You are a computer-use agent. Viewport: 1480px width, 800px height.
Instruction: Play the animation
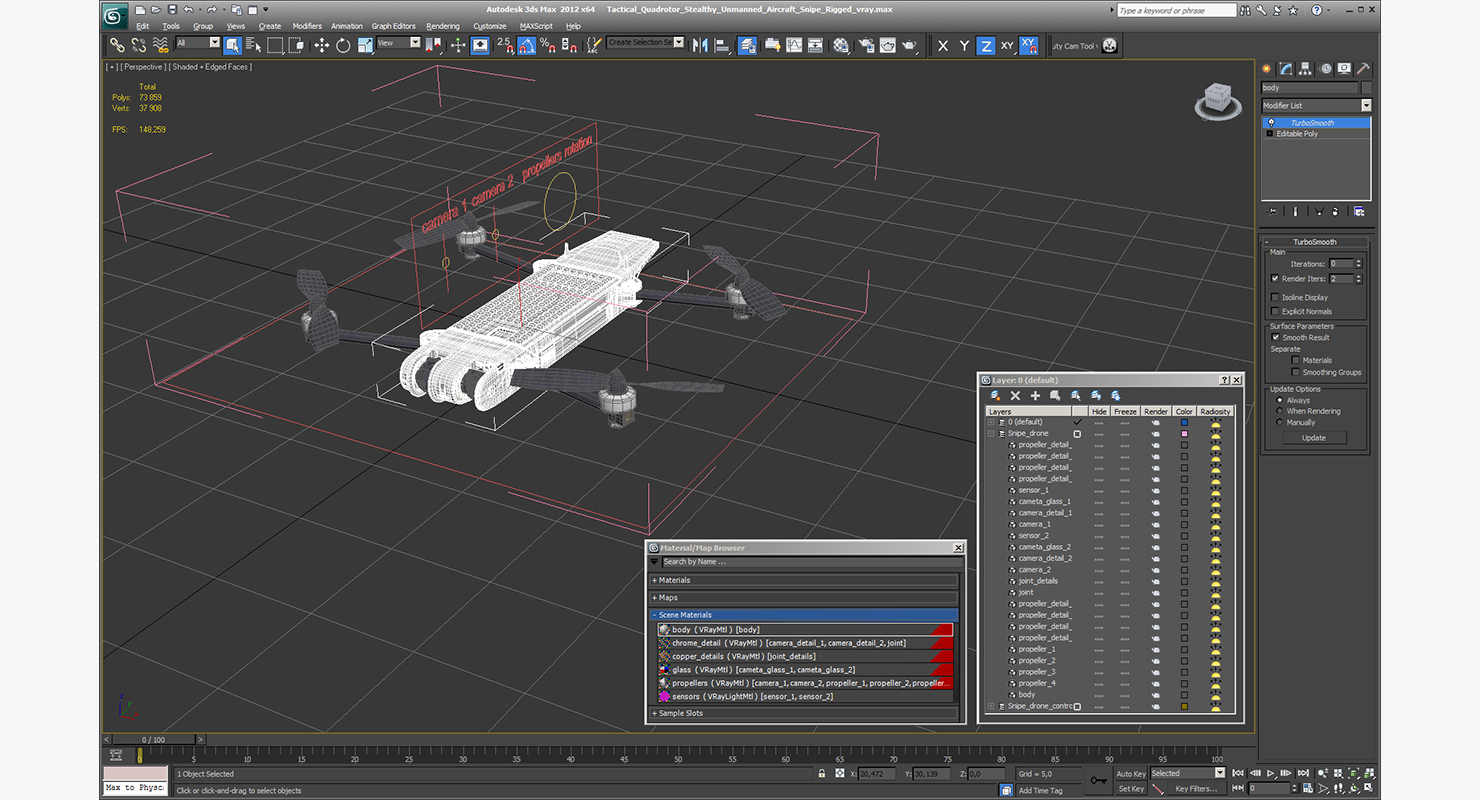point(1271,773)
